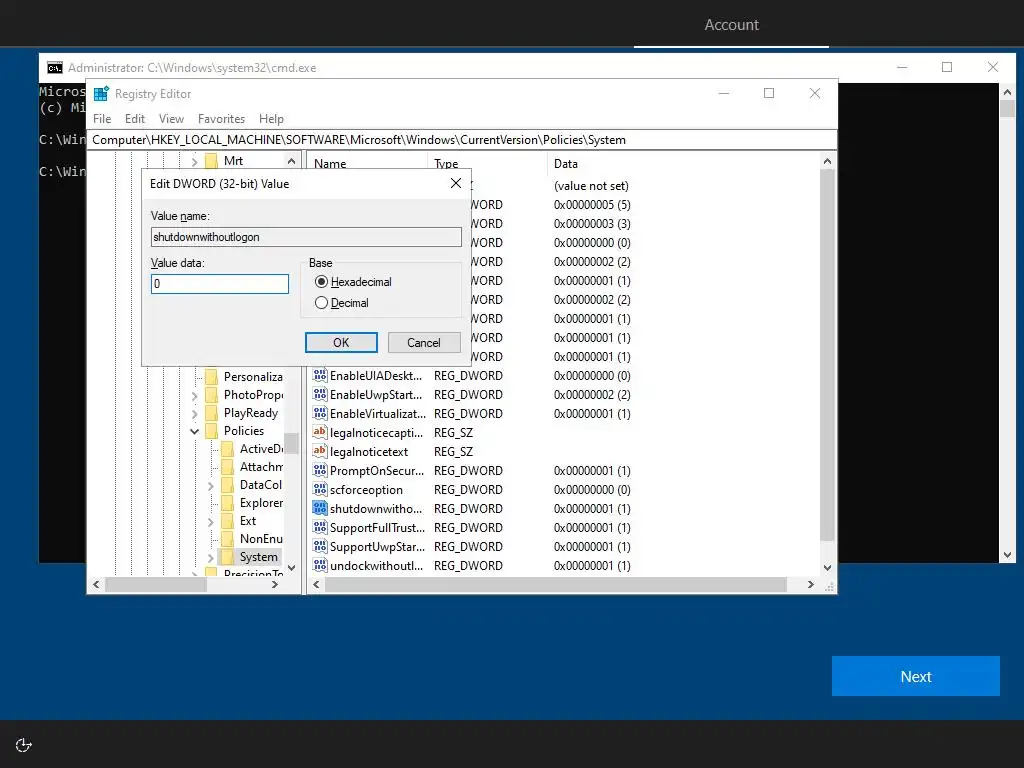Switch to the Account tab
This screenshot has width=1024, height=768.
(731, 25)
